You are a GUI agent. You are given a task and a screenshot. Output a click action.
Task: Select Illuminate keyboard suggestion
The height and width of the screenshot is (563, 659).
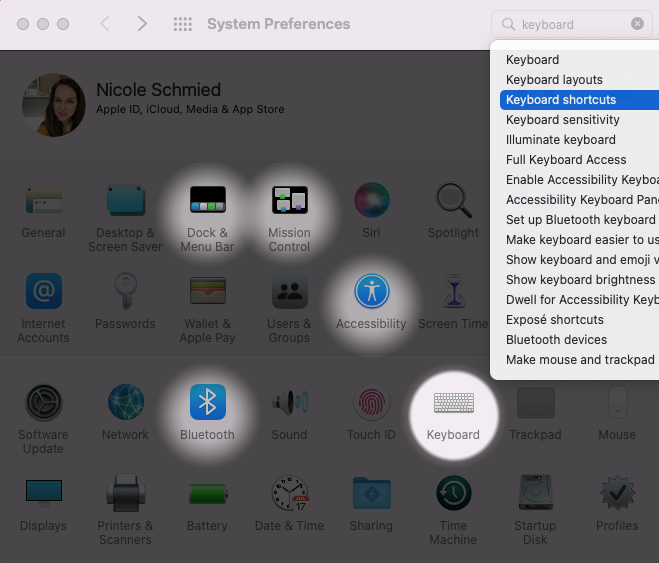pos(580,140)
